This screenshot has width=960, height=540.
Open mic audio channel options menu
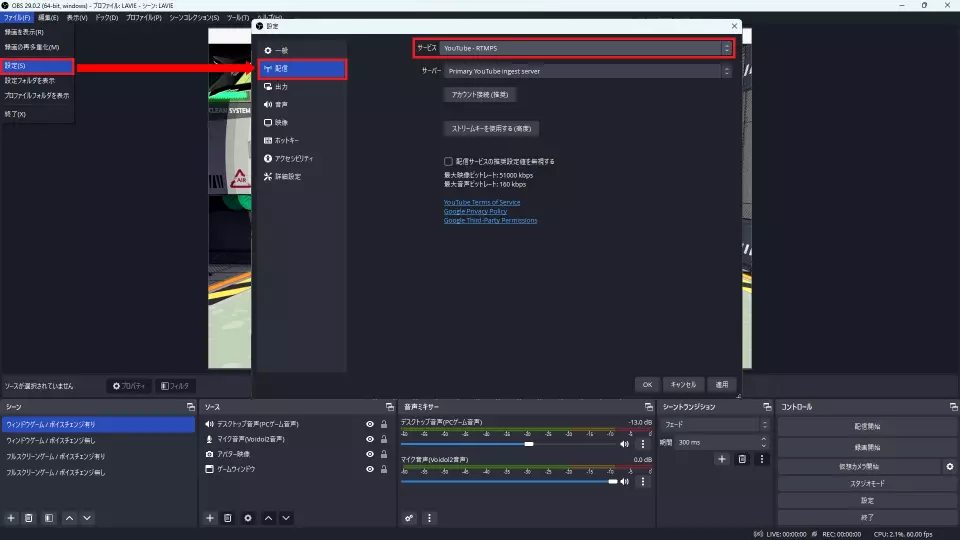pyautogui.click(x=643, y=482)
